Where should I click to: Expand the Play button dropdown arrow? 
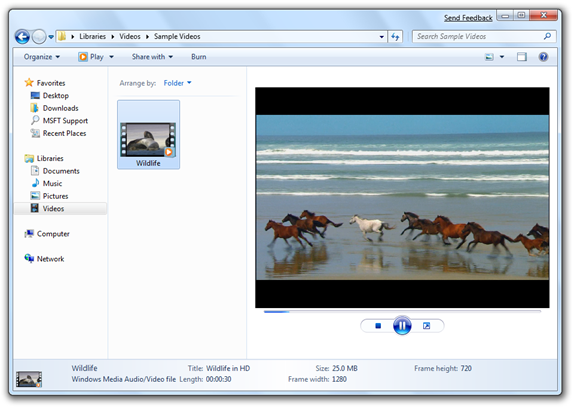click(x=111, y=57)
